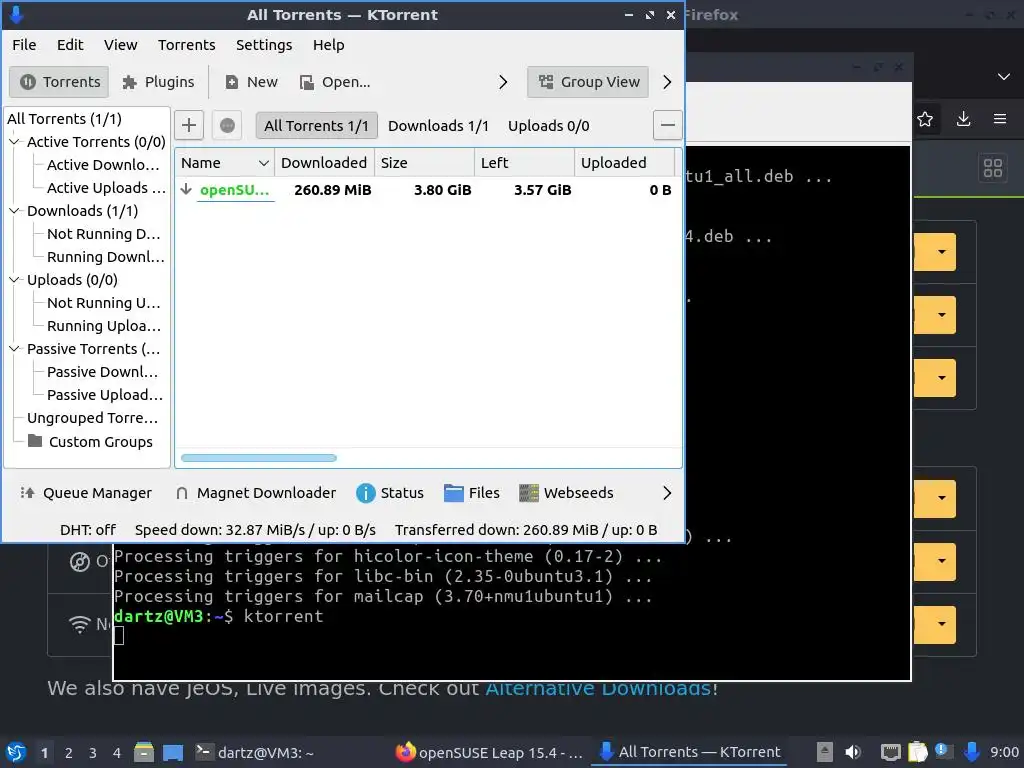Select Passive Uploads group
The image size is (1024, 768).
104,395
